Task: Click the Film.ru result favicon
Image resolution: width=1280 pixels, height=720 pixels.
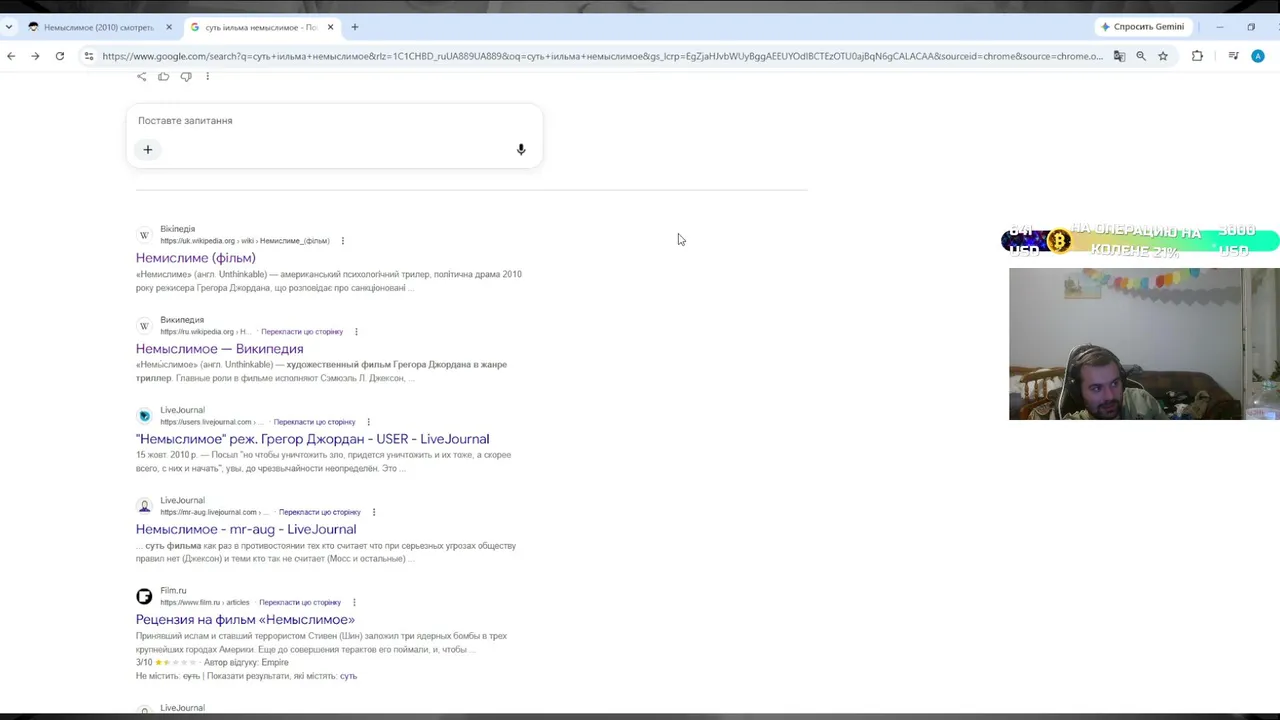Action: (144, 597)
